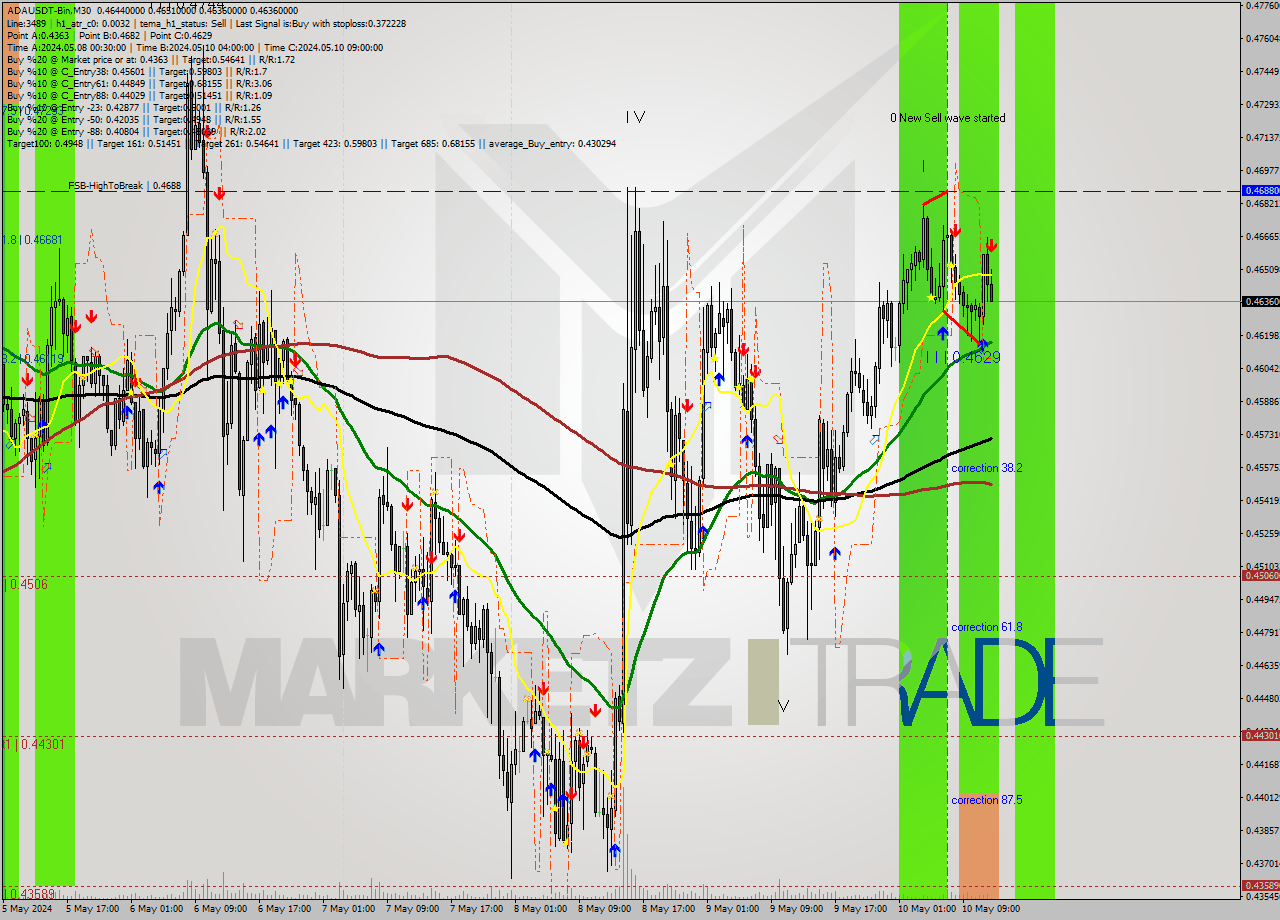
Task: Click the '5 May 17:00' time label
Action: [94, 909]
